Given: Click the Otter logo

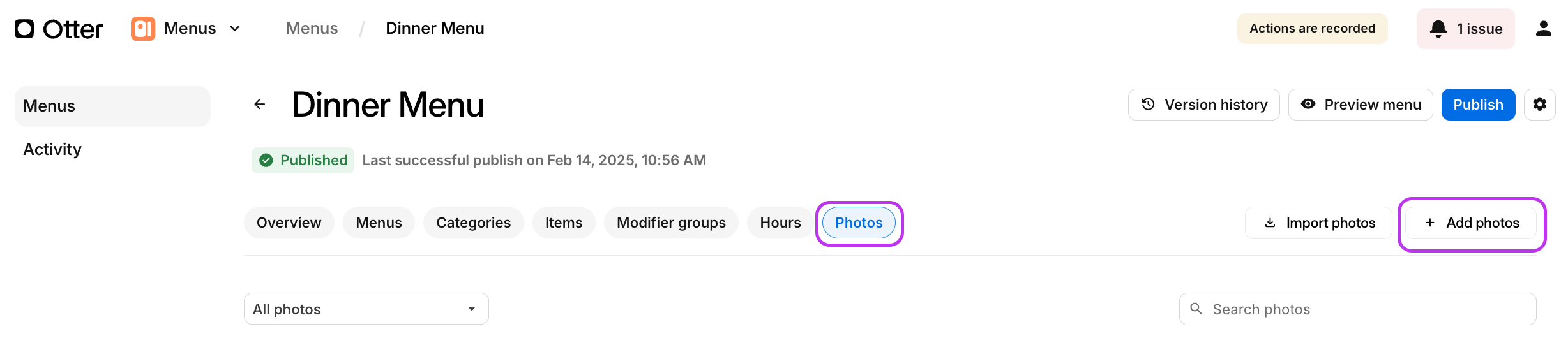Looking at the screenshot, I should click(x=58, y=29).
